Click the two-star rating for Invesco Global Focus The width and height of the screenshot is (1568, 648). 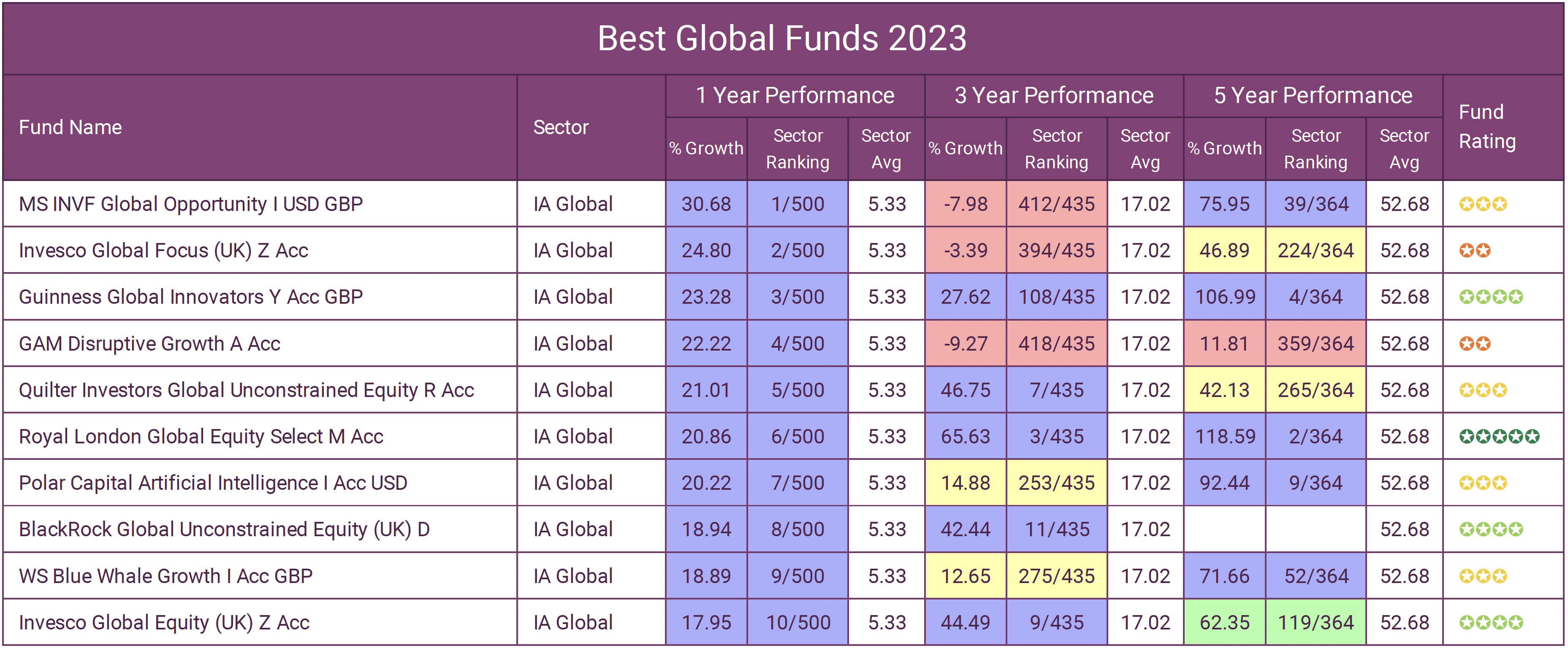pyautogui.click(x=1474, y=250)
